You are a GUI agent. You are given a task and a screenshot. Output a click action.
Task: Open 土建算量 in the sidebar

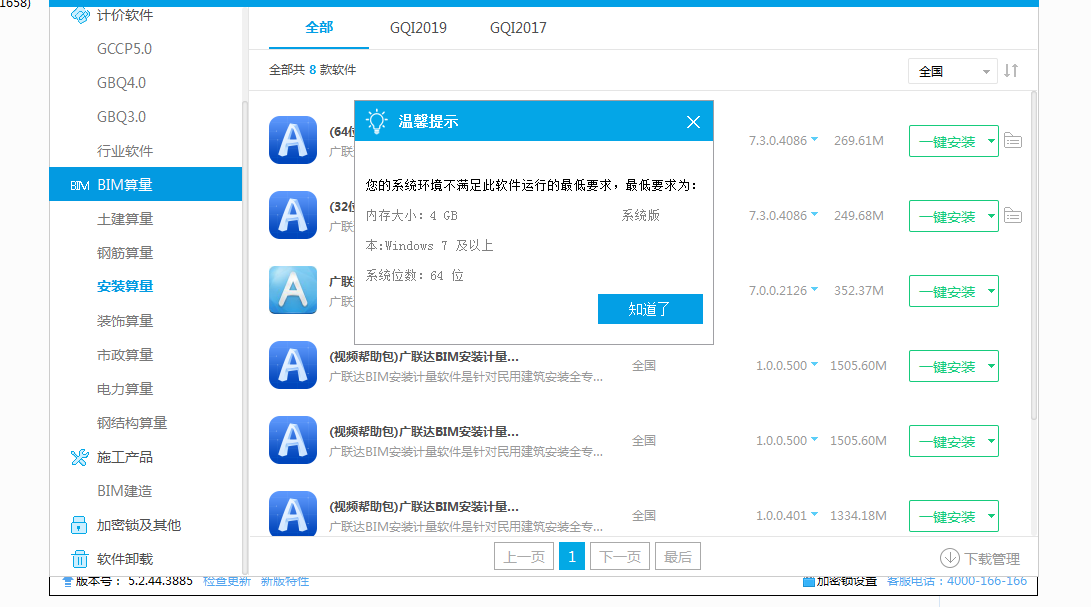(x=125, y=219)
